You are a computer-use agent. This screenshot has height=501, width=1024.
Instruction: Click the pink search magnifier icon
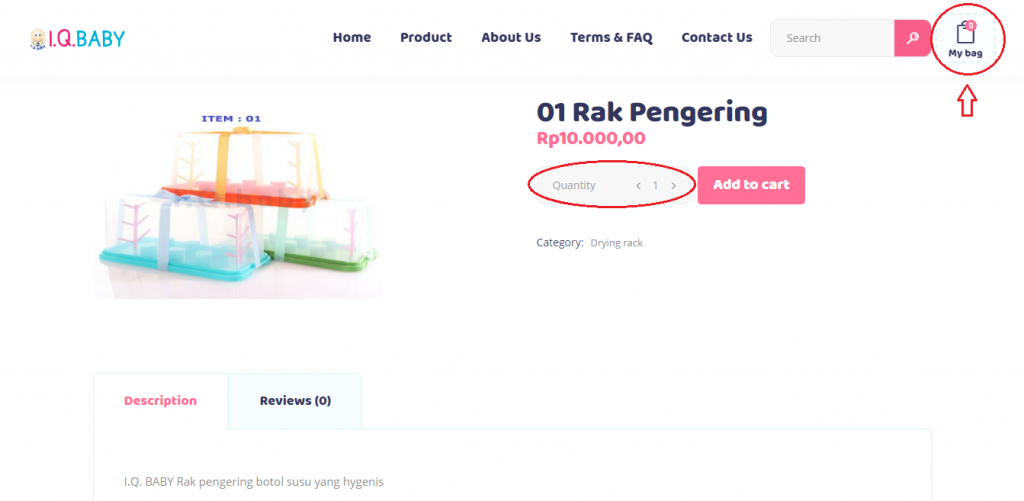(x=912, y=38)
